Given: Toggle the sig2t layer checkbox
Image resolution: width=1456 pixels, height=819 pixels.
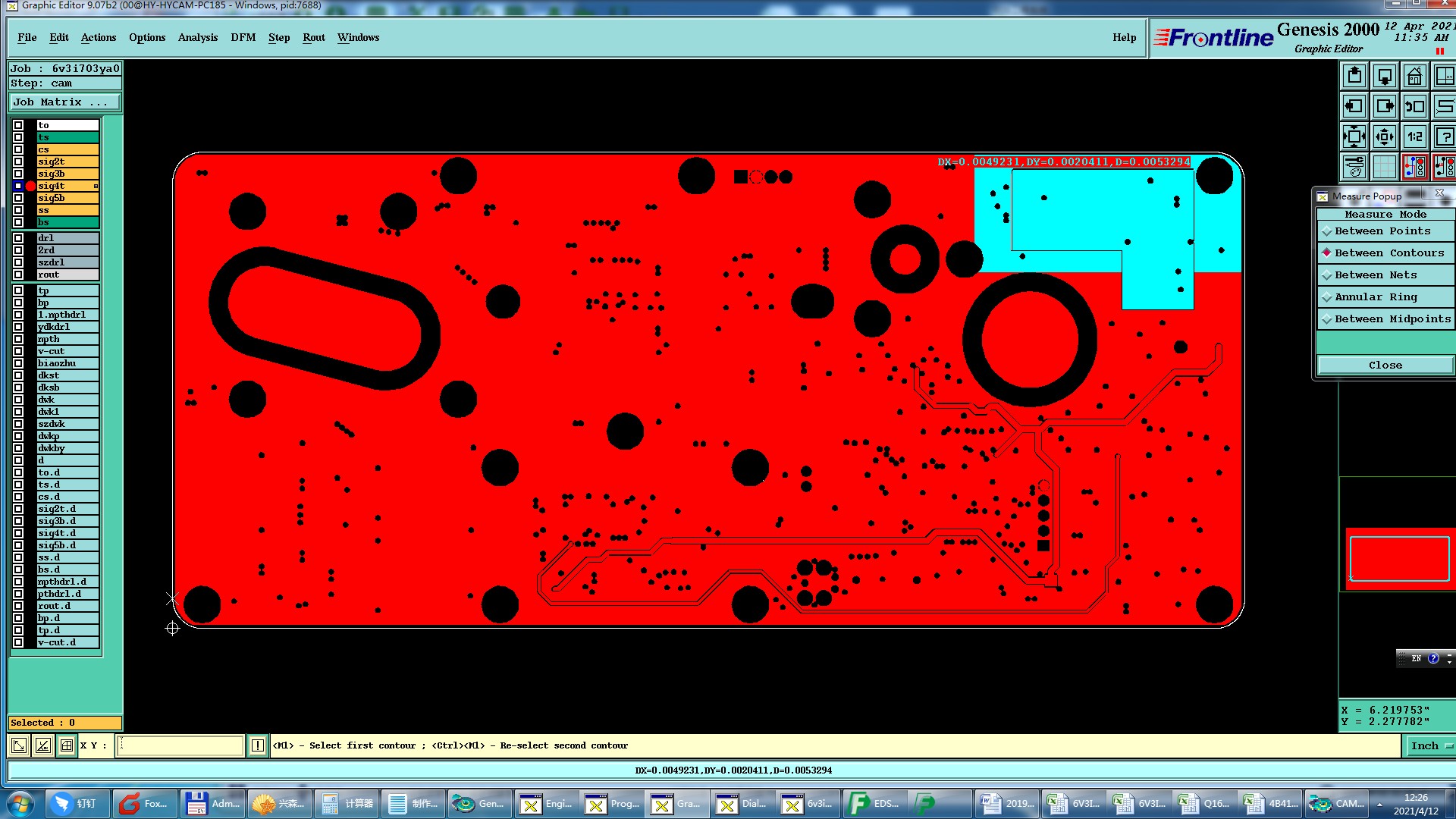Looking at the screenshot, I should (18, 162).
